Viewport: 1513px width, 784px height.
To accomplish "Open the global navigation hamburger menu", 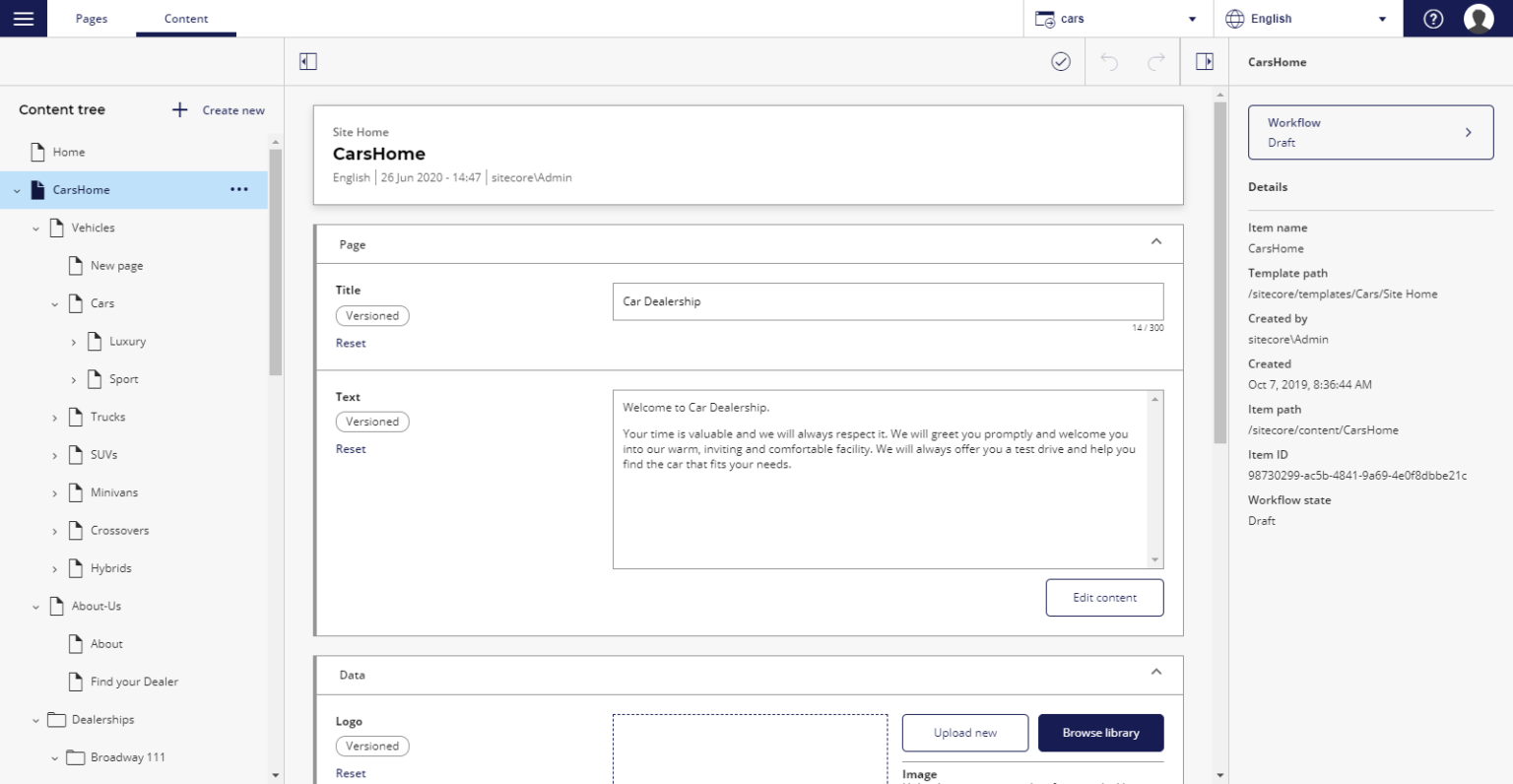I will coord(22,18).
